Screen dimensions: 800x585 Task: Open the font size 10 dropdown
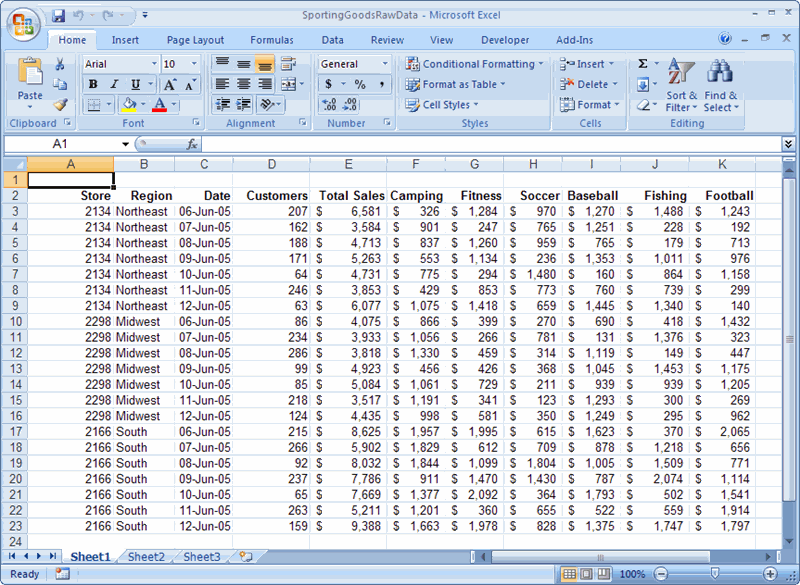point(194,64)
